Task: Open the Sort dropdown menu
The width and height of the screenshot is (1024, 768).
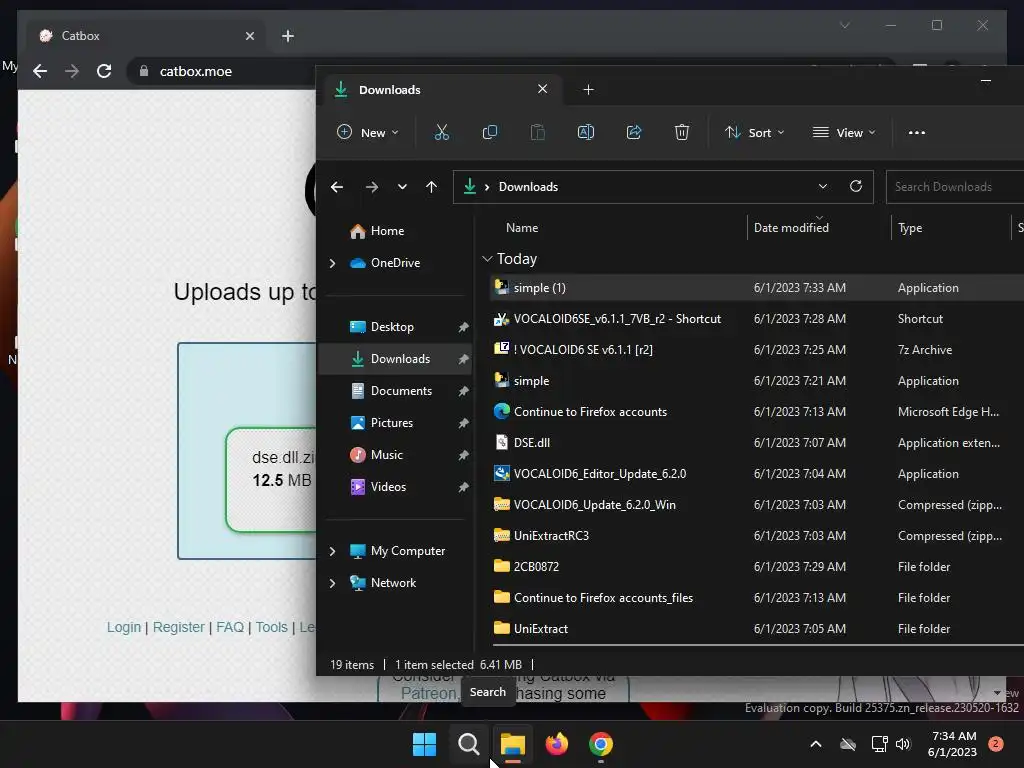Action: 754,133
